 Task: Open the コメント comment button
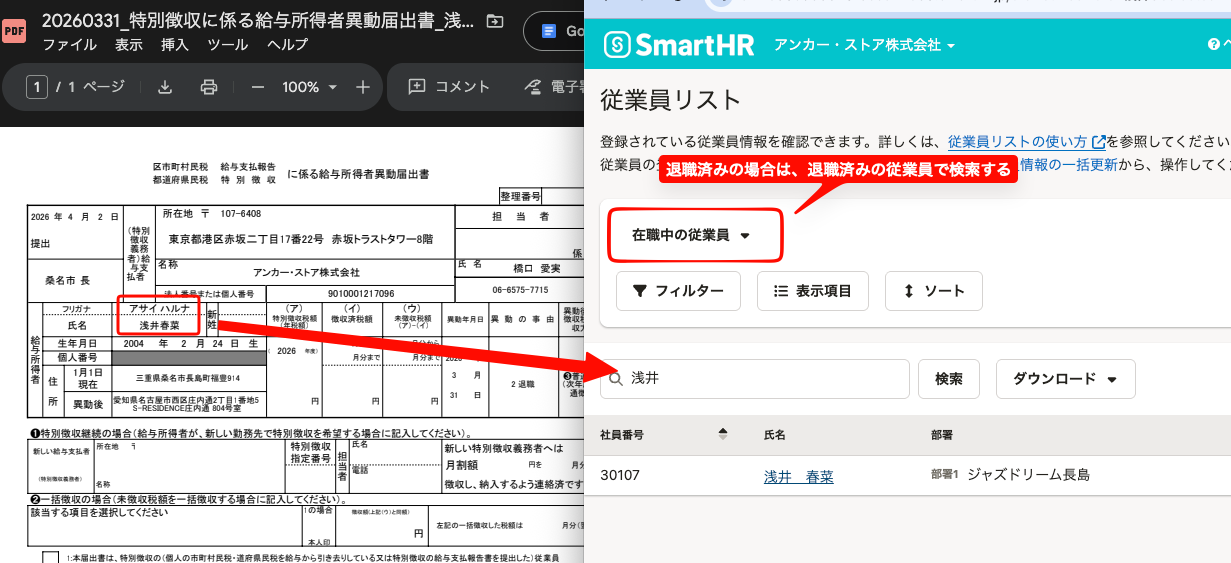pyautogui.click(x=449, y=87)
